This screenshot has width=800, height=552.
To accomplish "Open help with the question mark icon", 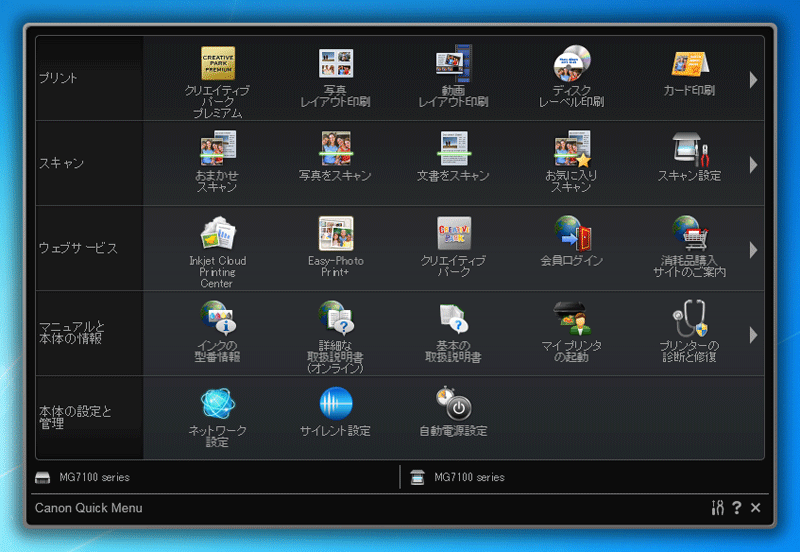I will (737, 508).
